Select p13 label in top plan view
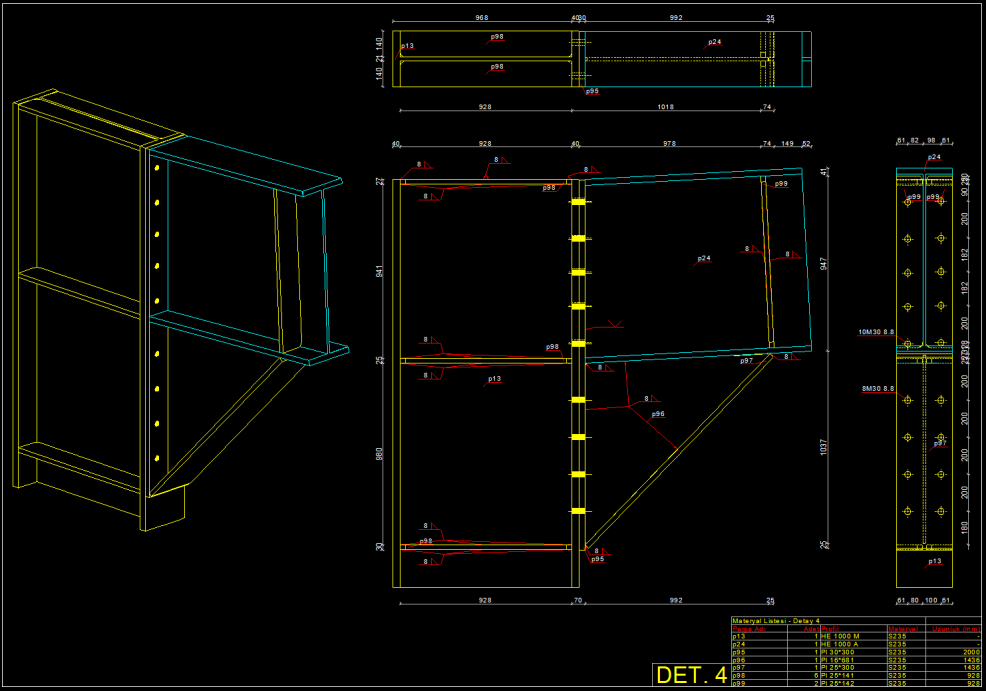 coord(407,46)
